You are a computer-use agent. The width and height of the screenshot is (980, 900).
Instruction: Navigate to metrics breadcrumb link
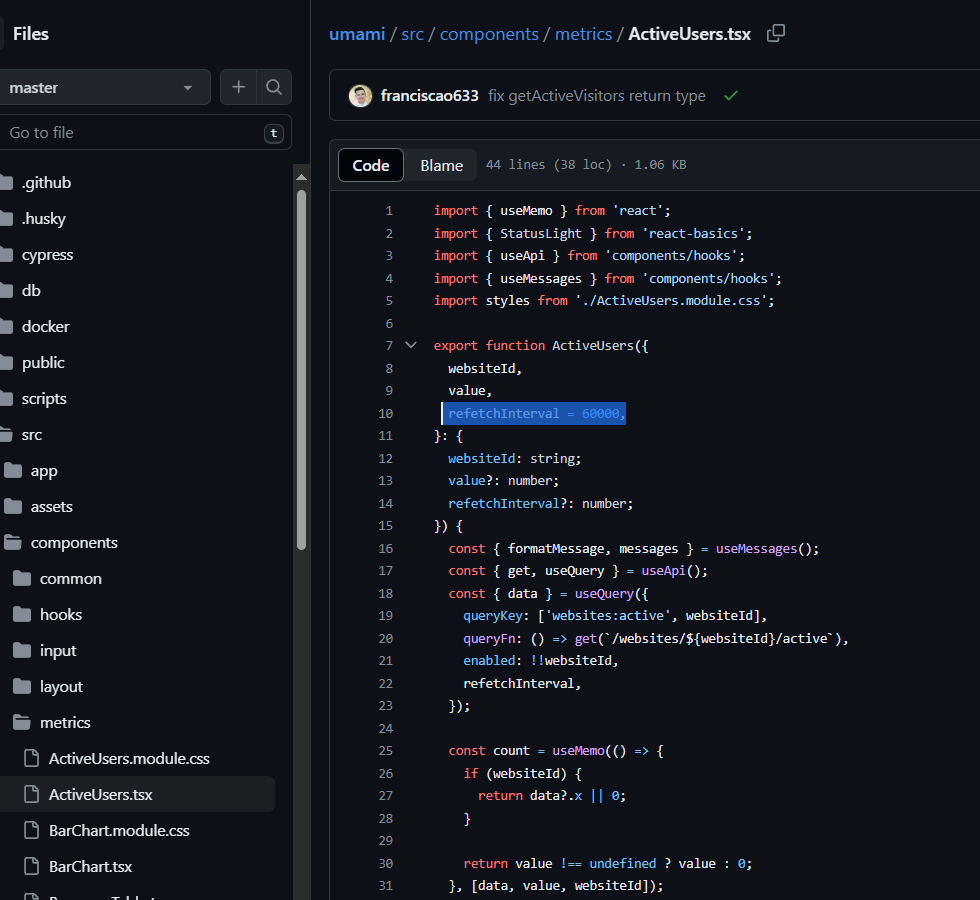point(583,34)
